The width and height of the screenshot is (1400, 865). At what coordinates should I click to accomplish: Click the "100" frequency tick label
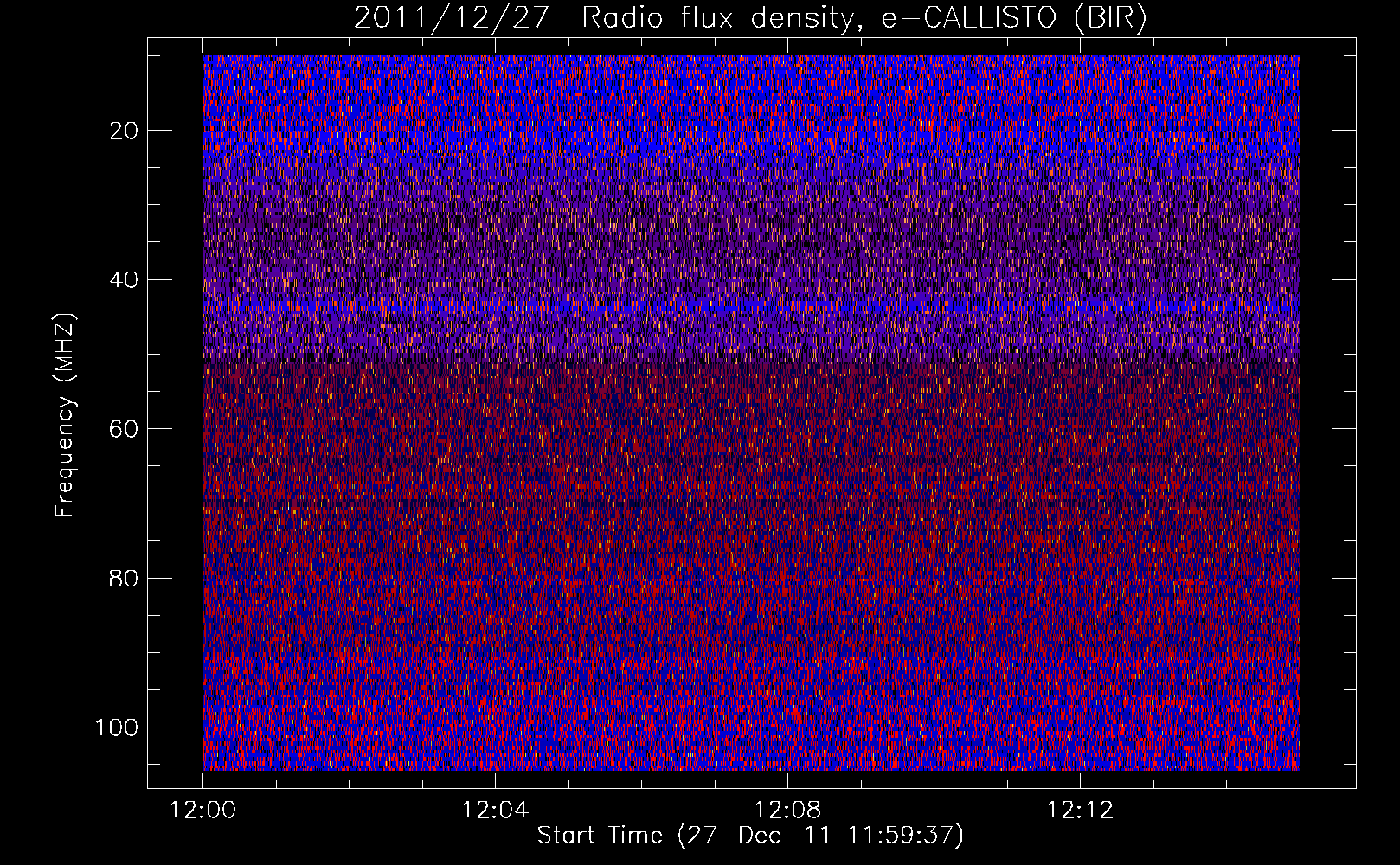tap(117, 727)
